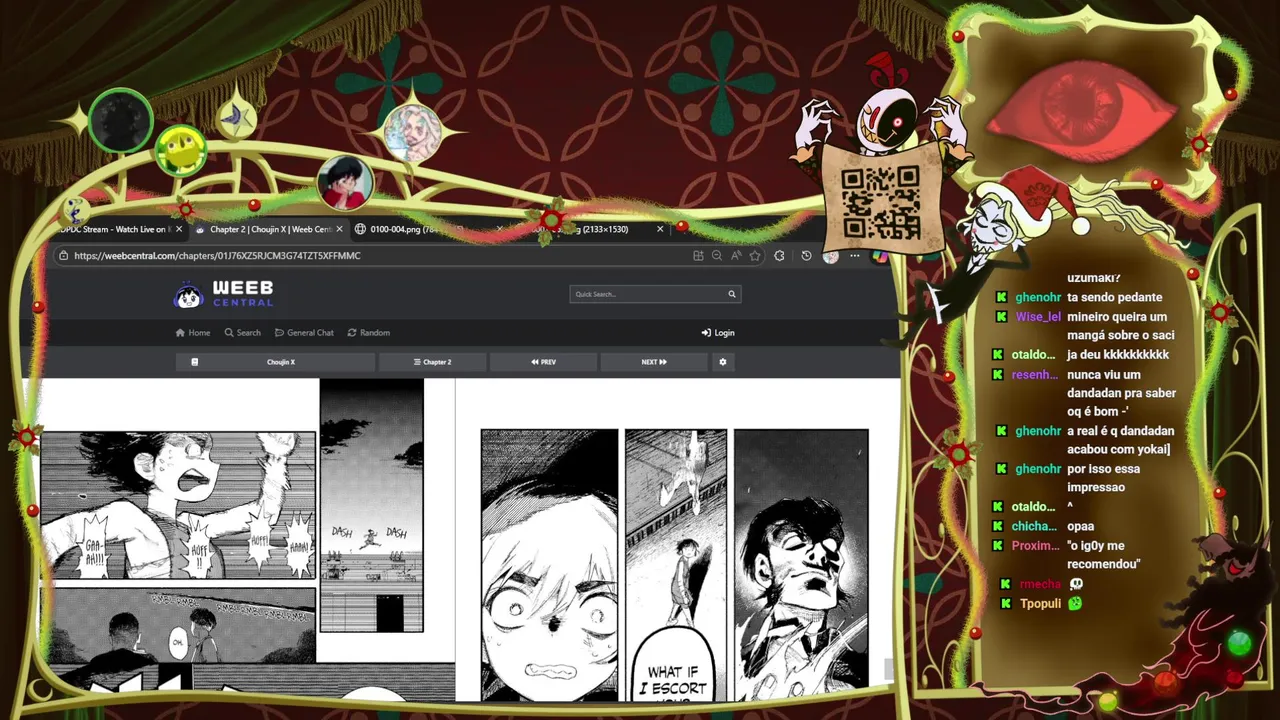Image resolution: width=1280 pixels, height=720 pixels.
Task: Open browser history icon
Action: [806, 256]
